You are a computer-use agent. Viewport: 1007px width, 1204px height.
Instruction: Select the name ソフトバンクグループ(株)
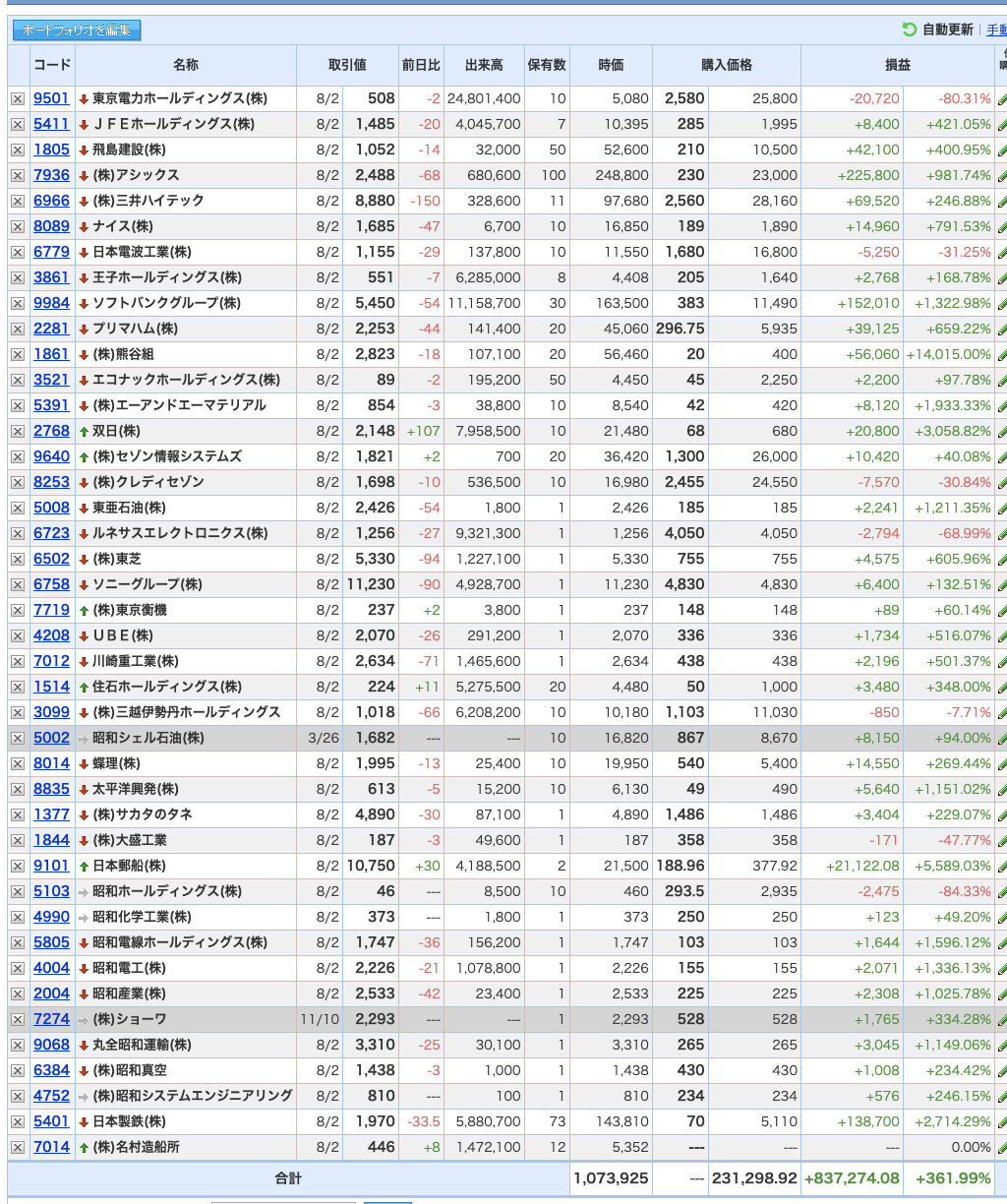tap(166, 303)
